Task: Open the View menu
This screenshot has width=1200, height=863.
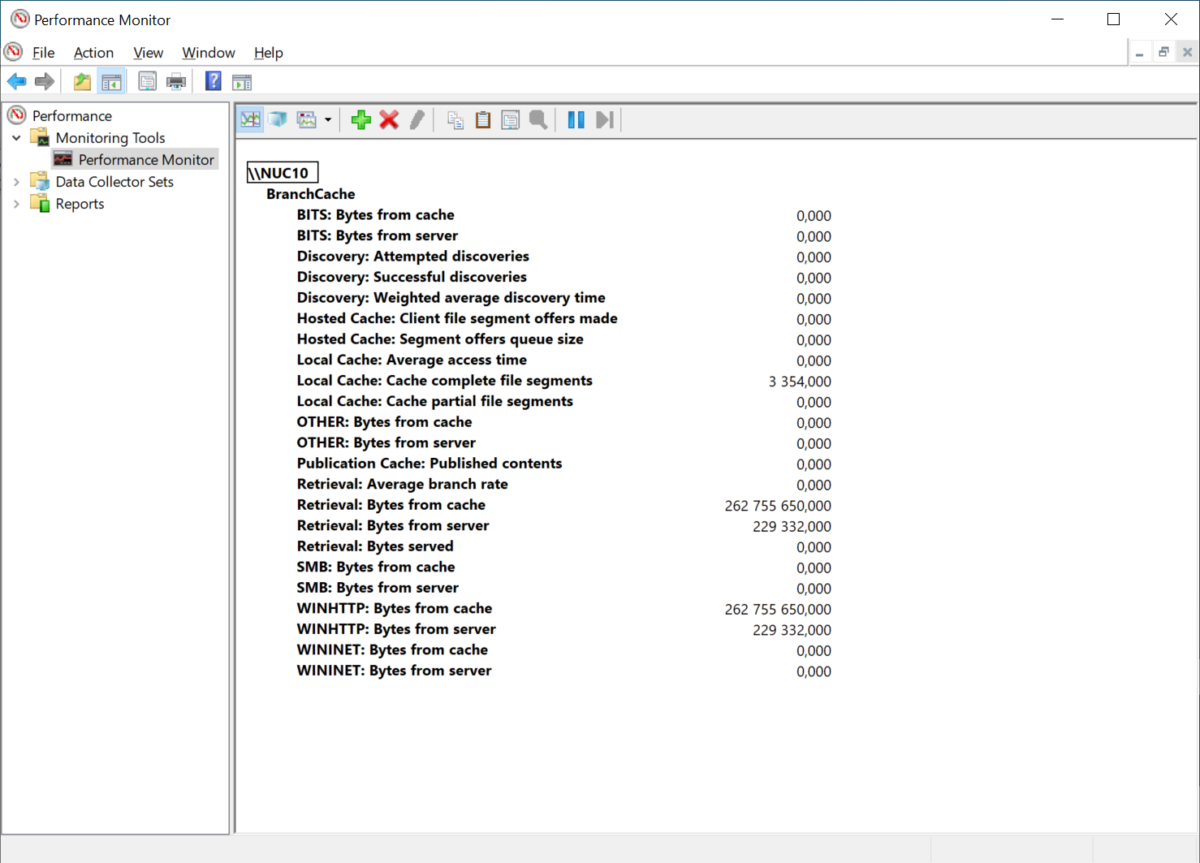Action: pyautogui.click(x=148, y=53)
